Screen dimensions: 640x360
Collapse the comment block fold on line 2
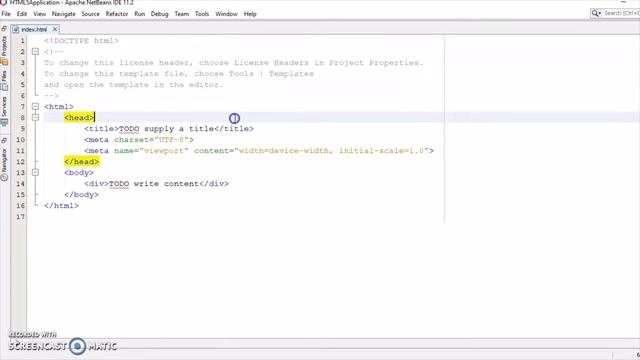(x=36, y=51)
